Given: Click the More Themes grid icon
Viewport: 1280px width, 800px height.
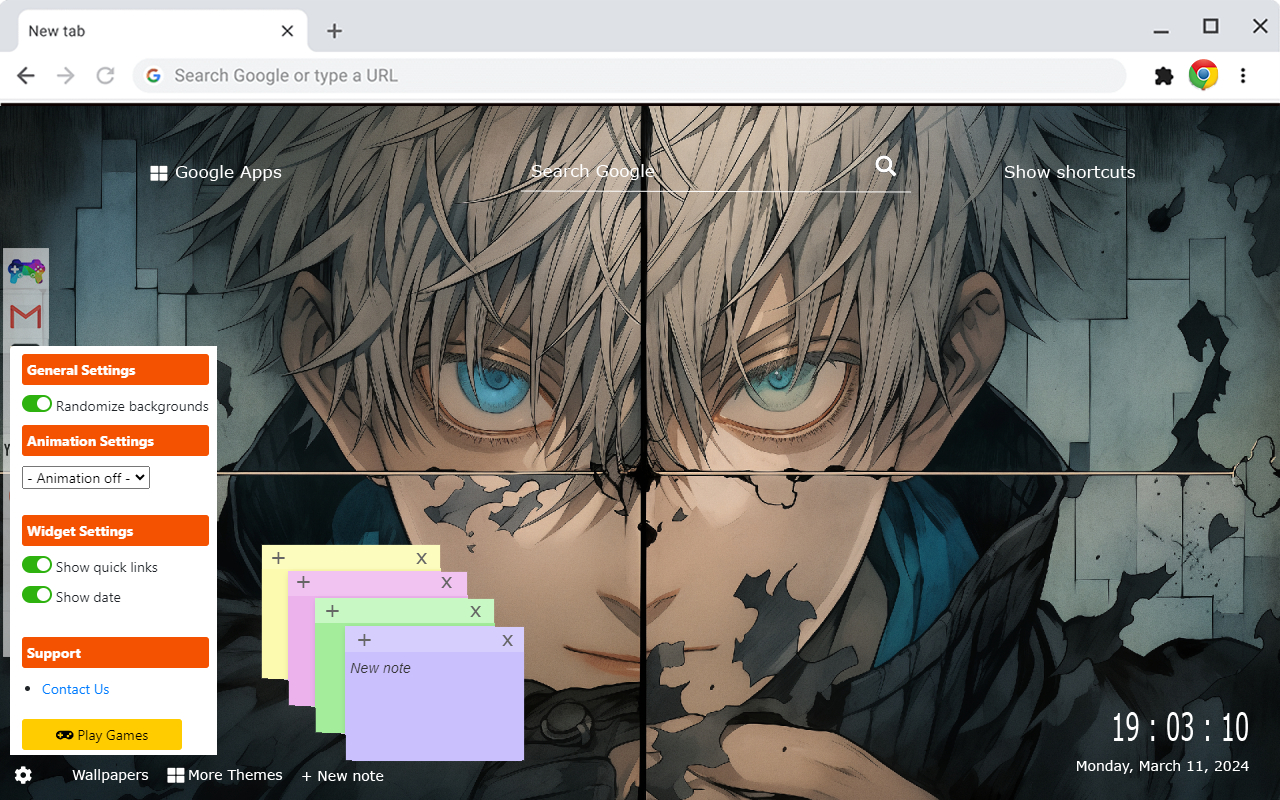Looking at the screenshot, I should click(175, 775).
